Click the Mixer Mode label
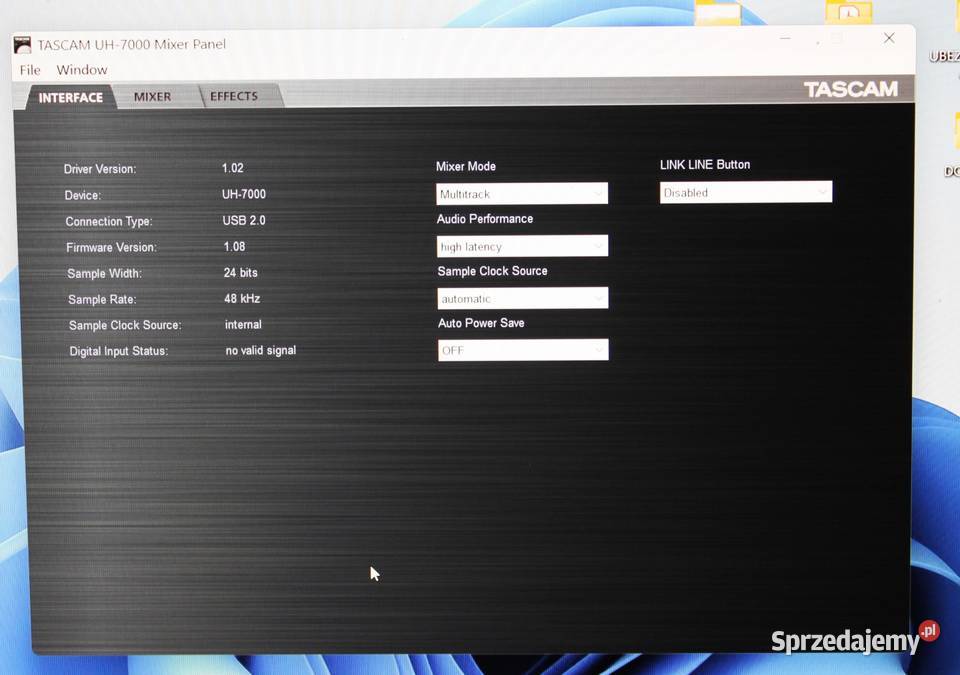The height and width of the screenshot is (675, 960). [466, 167]
